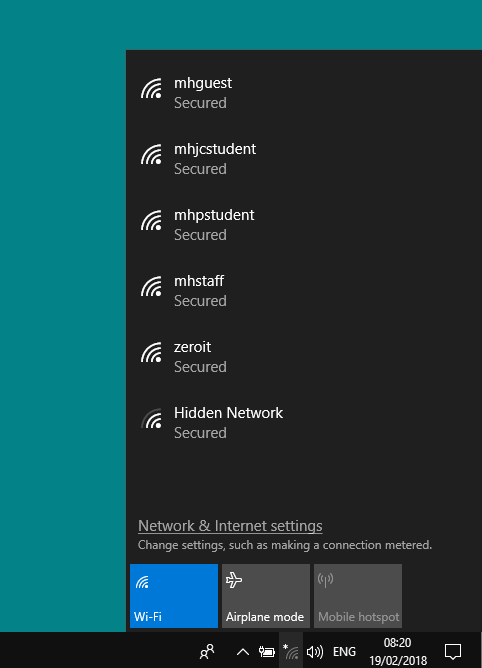Switch input language via ENG indicator
Screen dimensions: 482x668
344,651
